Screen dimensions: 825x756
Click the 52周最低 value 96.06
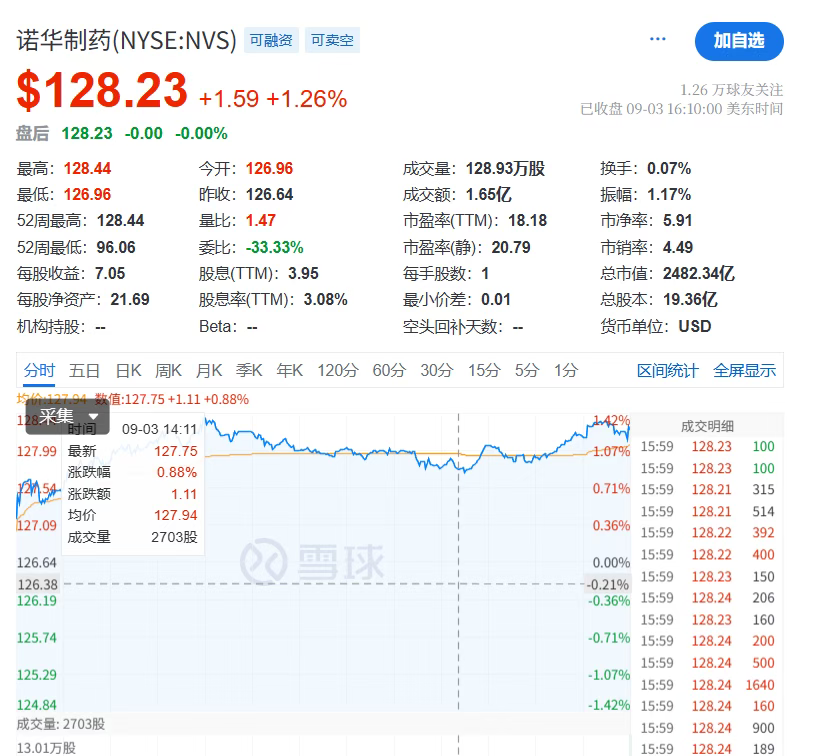pyautogui.click(x=116, y=247)
